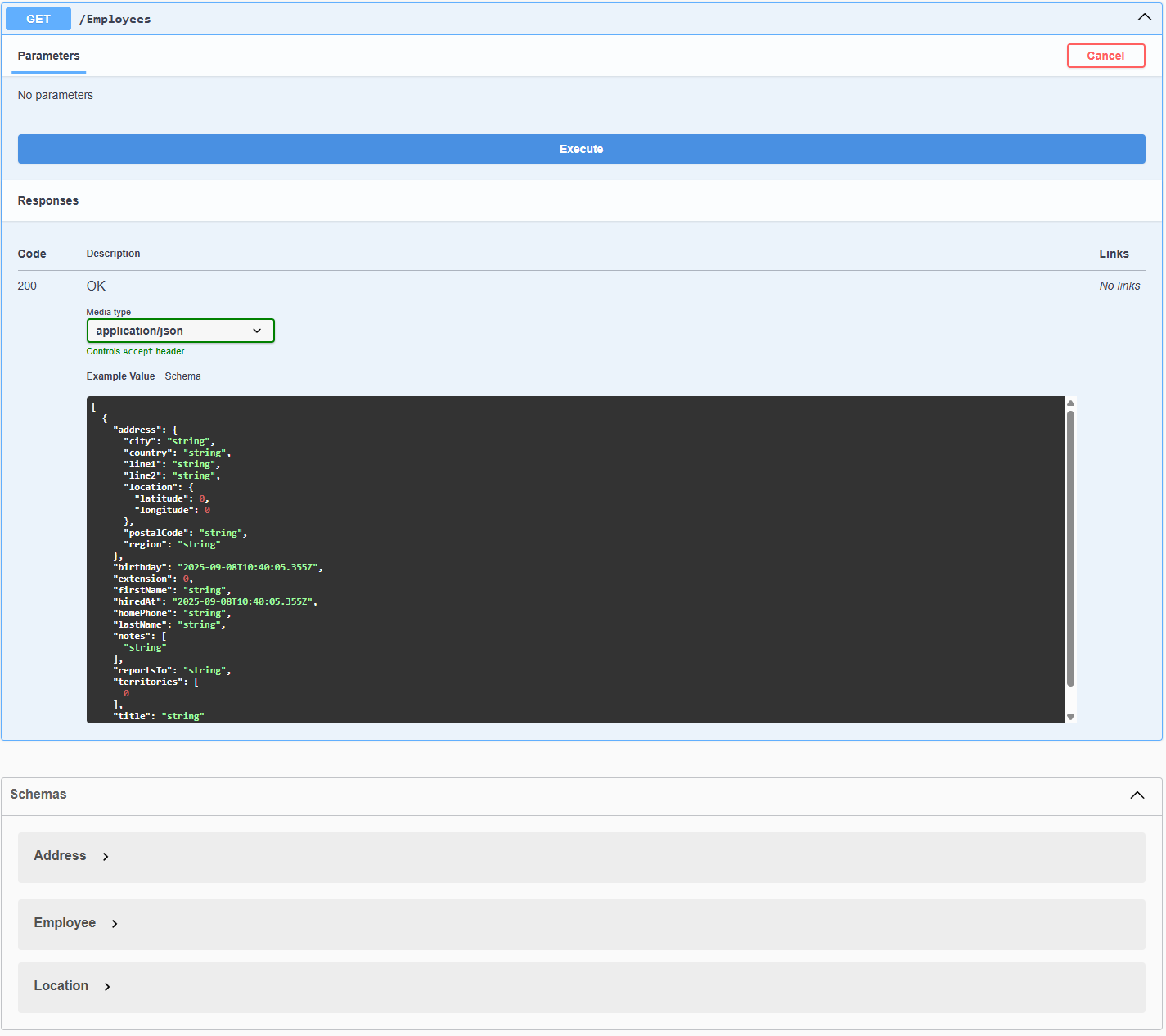The image size is (1166, 1036).
Task: Click the "country" line in example JSON
Action: (x=178, y=453)
